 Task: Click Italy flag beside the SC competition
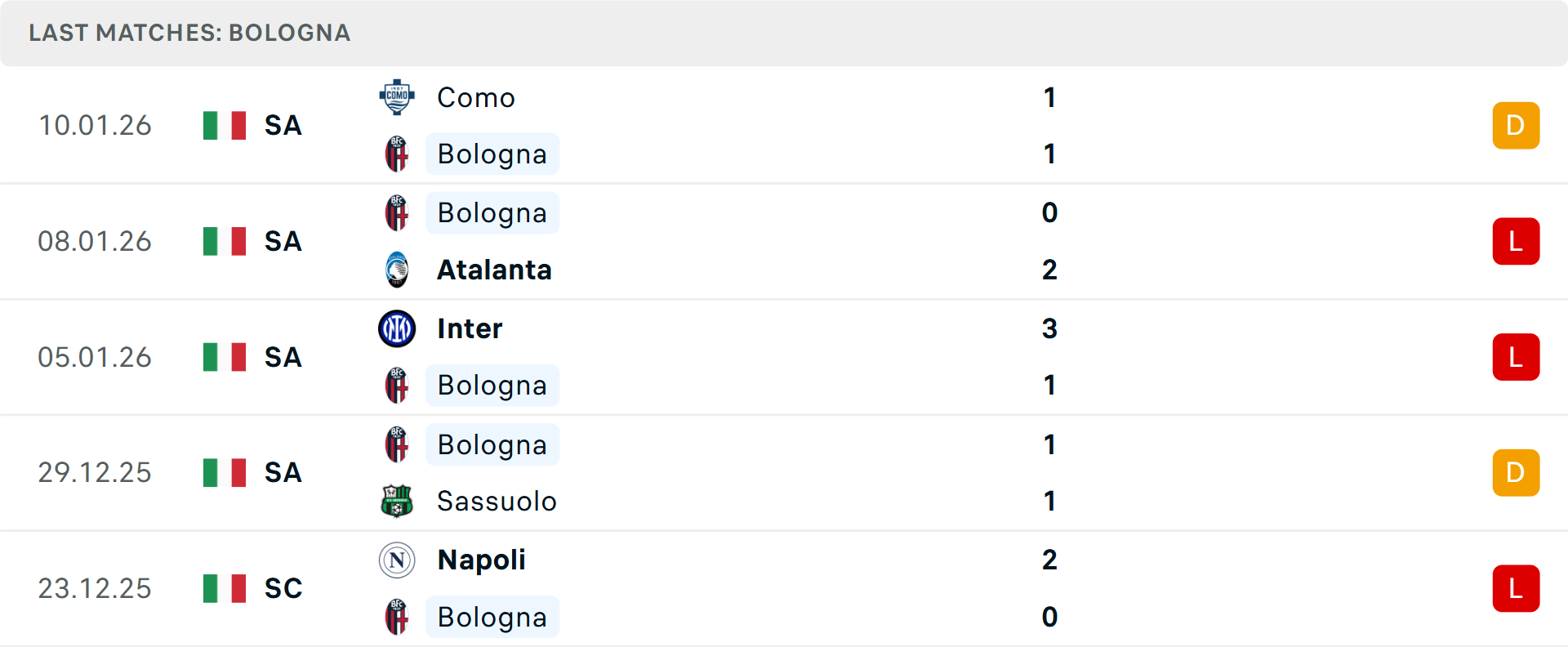(x=225, y=588)
